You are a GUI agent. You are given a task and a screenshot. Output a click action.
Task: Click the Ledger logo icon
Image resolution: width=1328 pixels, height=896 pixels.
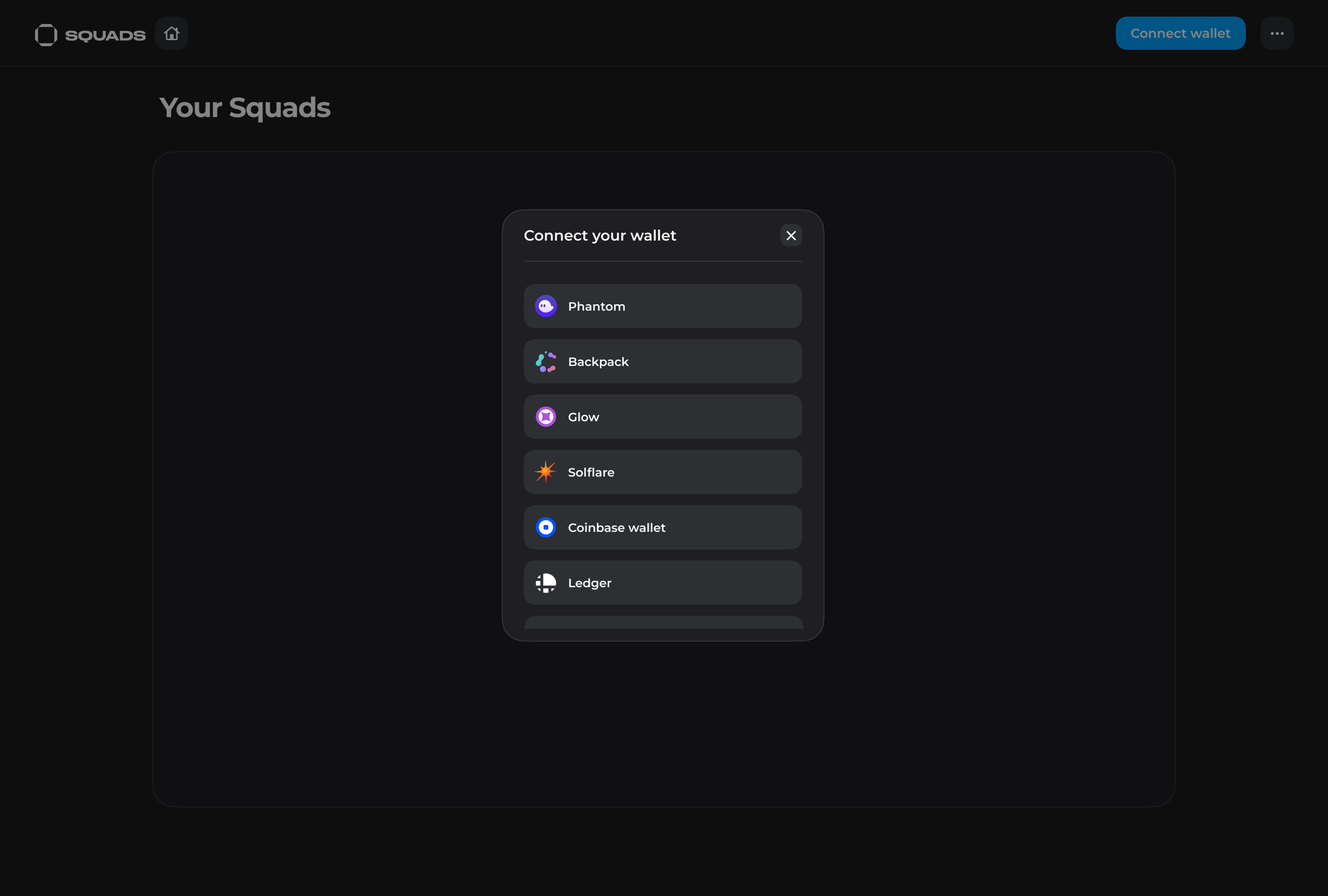click(x=545, y=583)
